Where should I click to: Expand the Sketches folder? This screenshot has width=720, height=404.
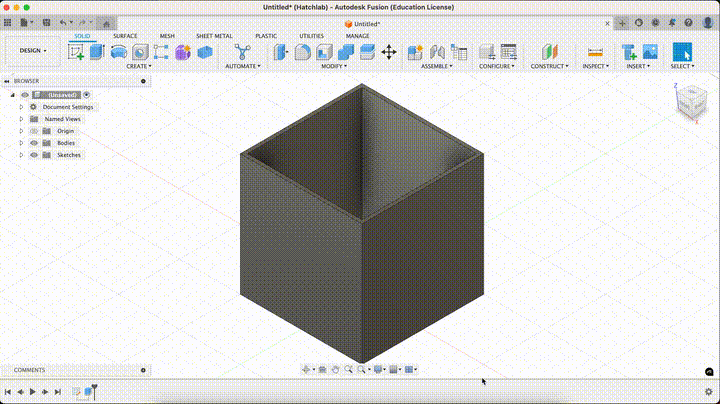[x=21, y=155]
